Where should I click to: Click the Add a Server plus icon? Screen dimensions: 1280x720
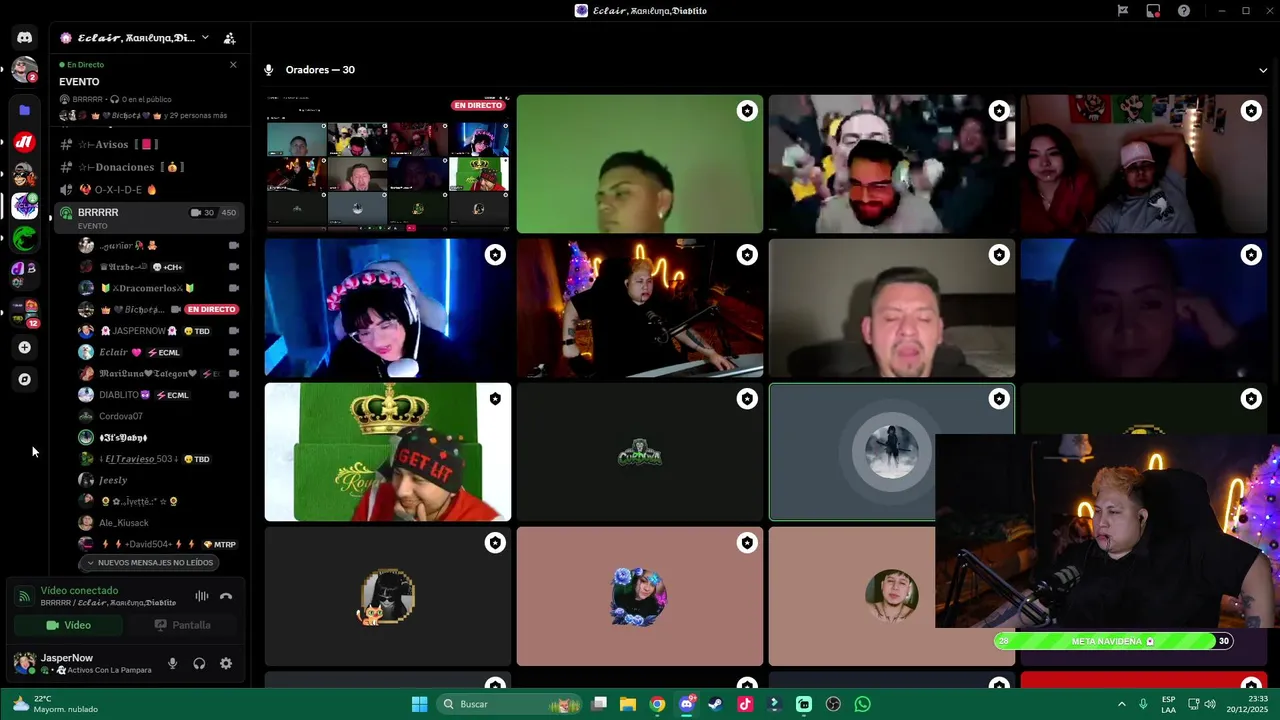pos(24,347)
